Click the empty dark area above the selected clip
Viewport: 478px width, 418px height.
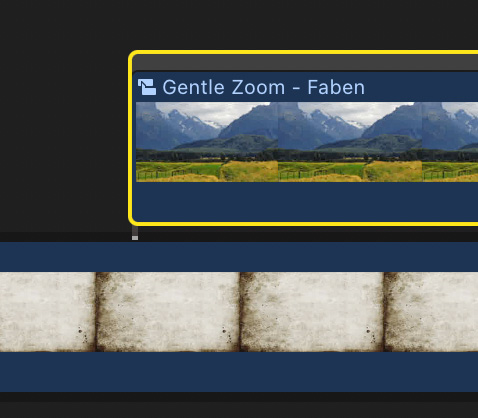(x=239, y=24)
